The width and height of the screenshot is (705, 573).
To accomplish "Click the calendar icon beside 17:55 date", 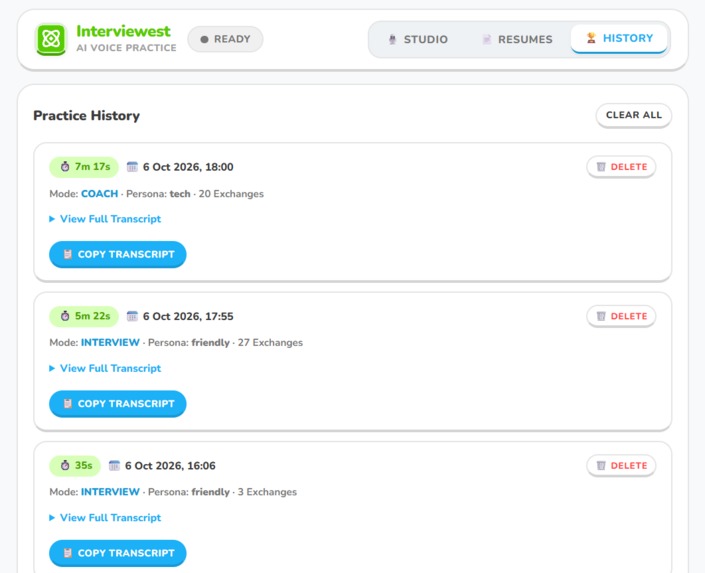I will click(132, 316).
